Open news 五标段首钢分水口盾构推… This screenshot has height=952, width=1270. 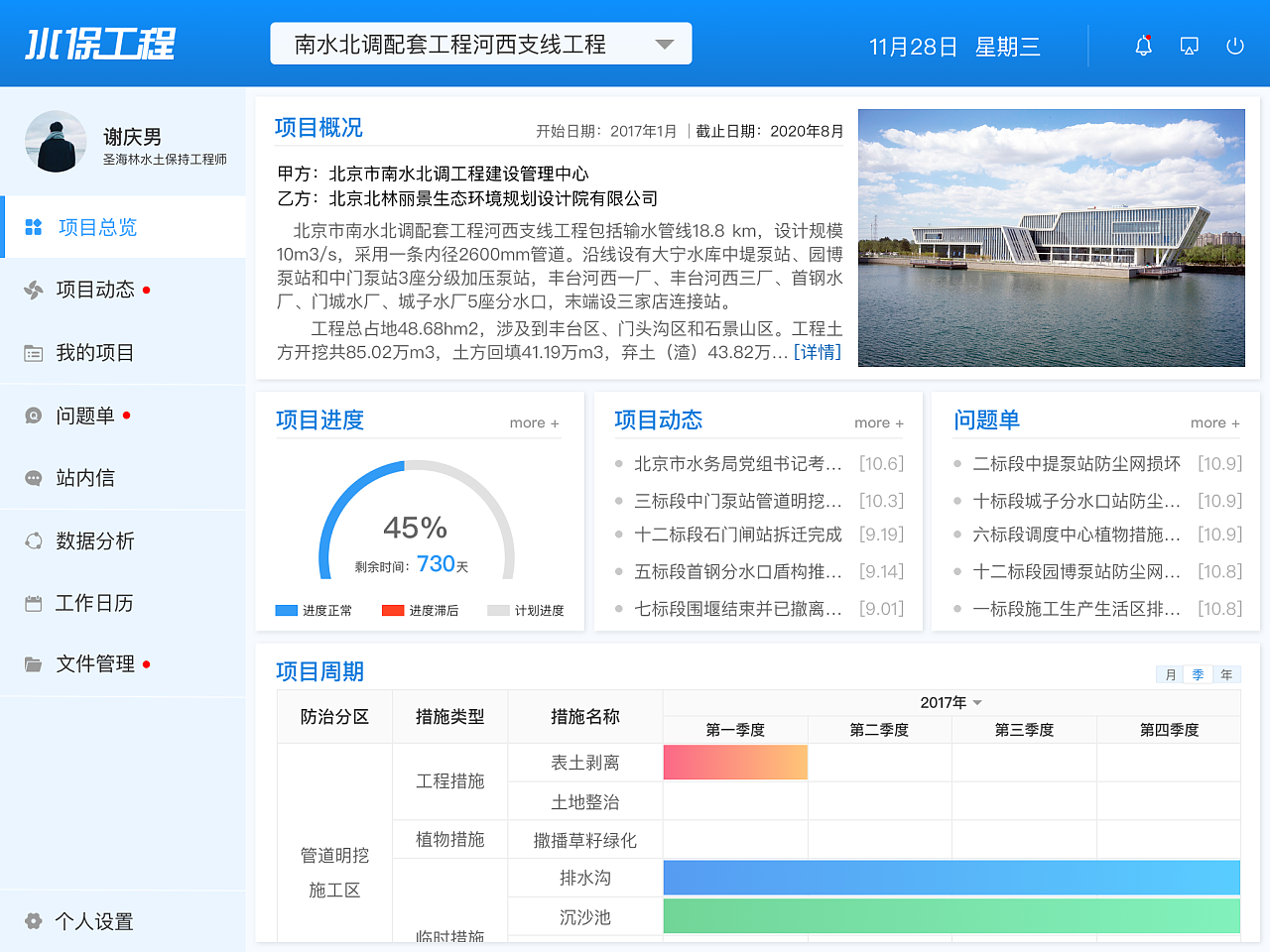[738, 571]
